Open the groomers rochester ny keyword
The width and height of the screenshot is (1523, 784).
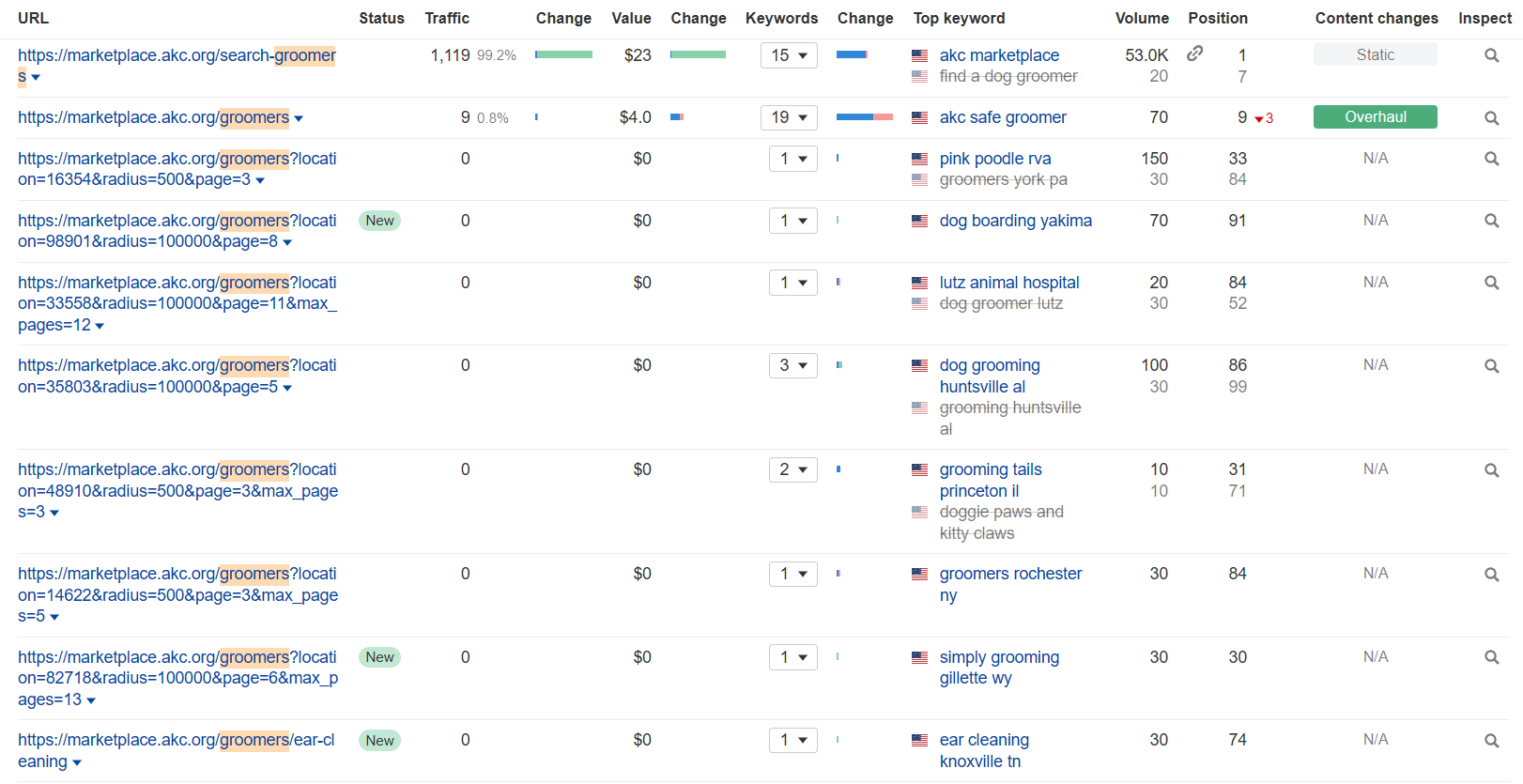point(1010,584)
